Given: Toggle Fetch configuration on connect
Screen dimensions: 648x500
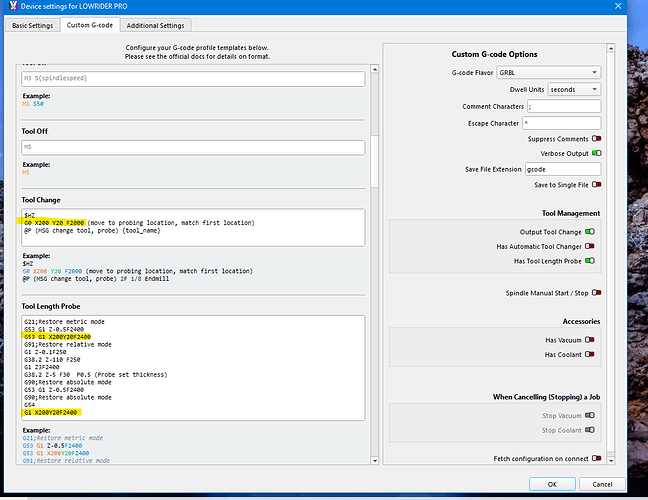Looking at the screenshot, I should click(596, 458).
